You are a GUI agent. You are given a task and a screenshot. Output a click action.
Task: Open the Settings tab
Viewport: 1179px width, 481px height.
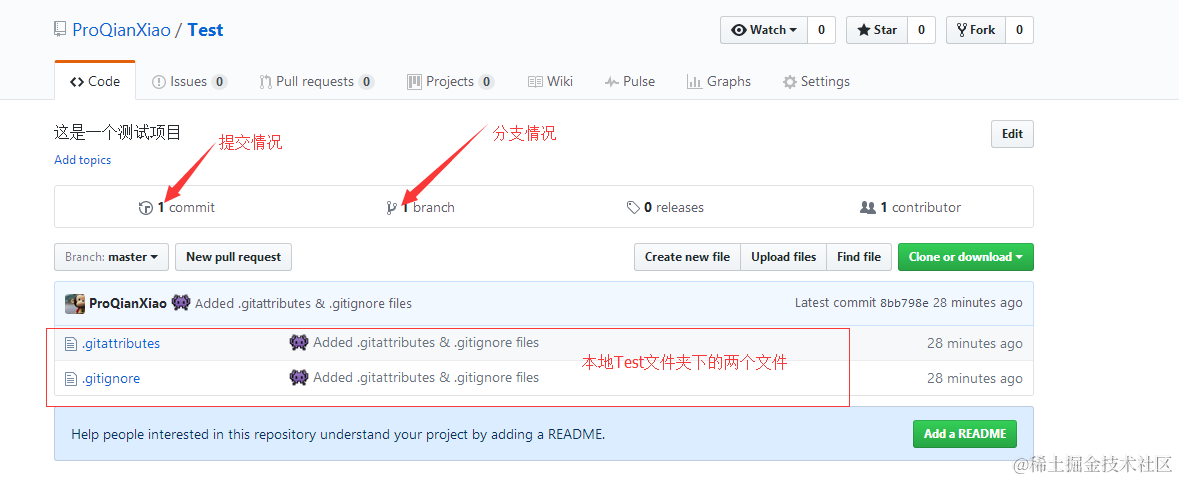(816, 82)
